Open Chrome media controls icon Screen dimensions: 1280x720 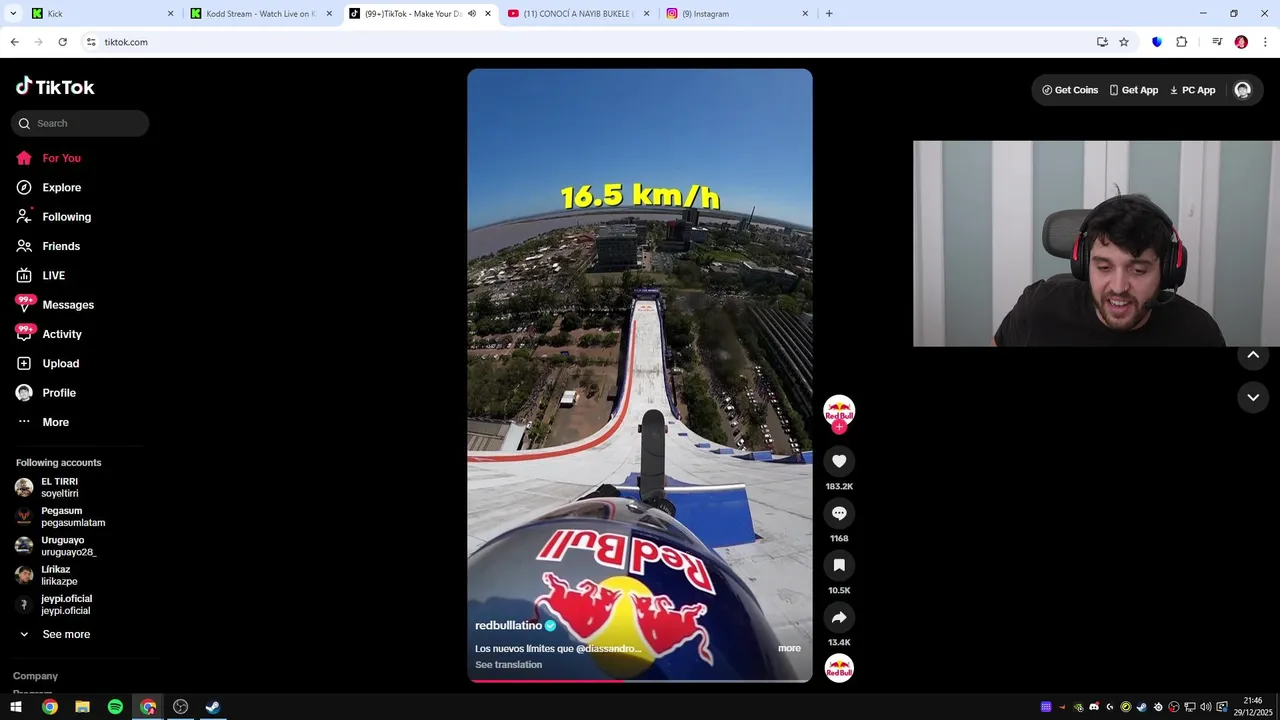[1217, 42]
